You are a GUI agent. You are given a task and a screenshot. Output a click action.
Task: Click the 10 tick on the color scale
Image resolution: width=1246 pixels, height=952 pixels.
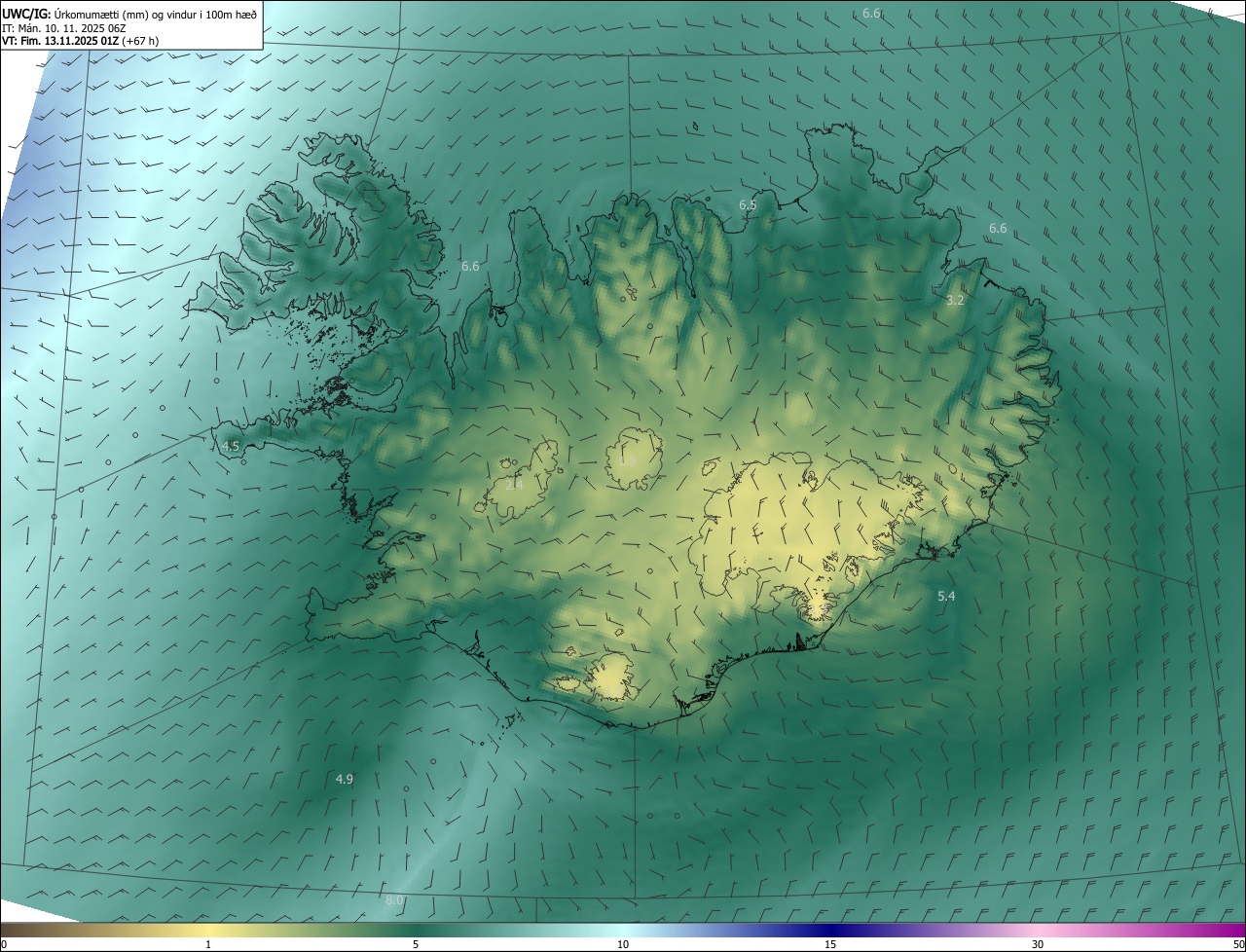[623, 944]
